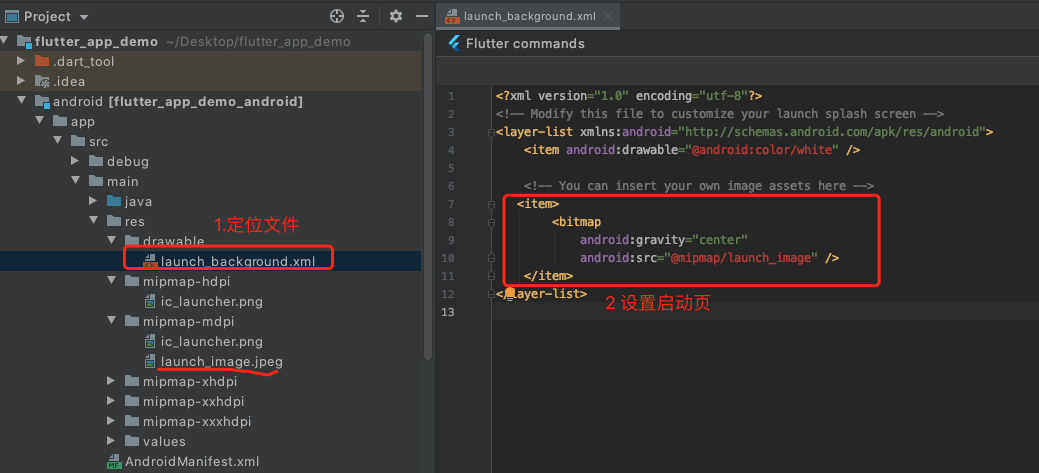The height and width of the screenshot is (473, 1039).
Task: Expand the mipmap-xxxhdpi folder
Action: 111,421
